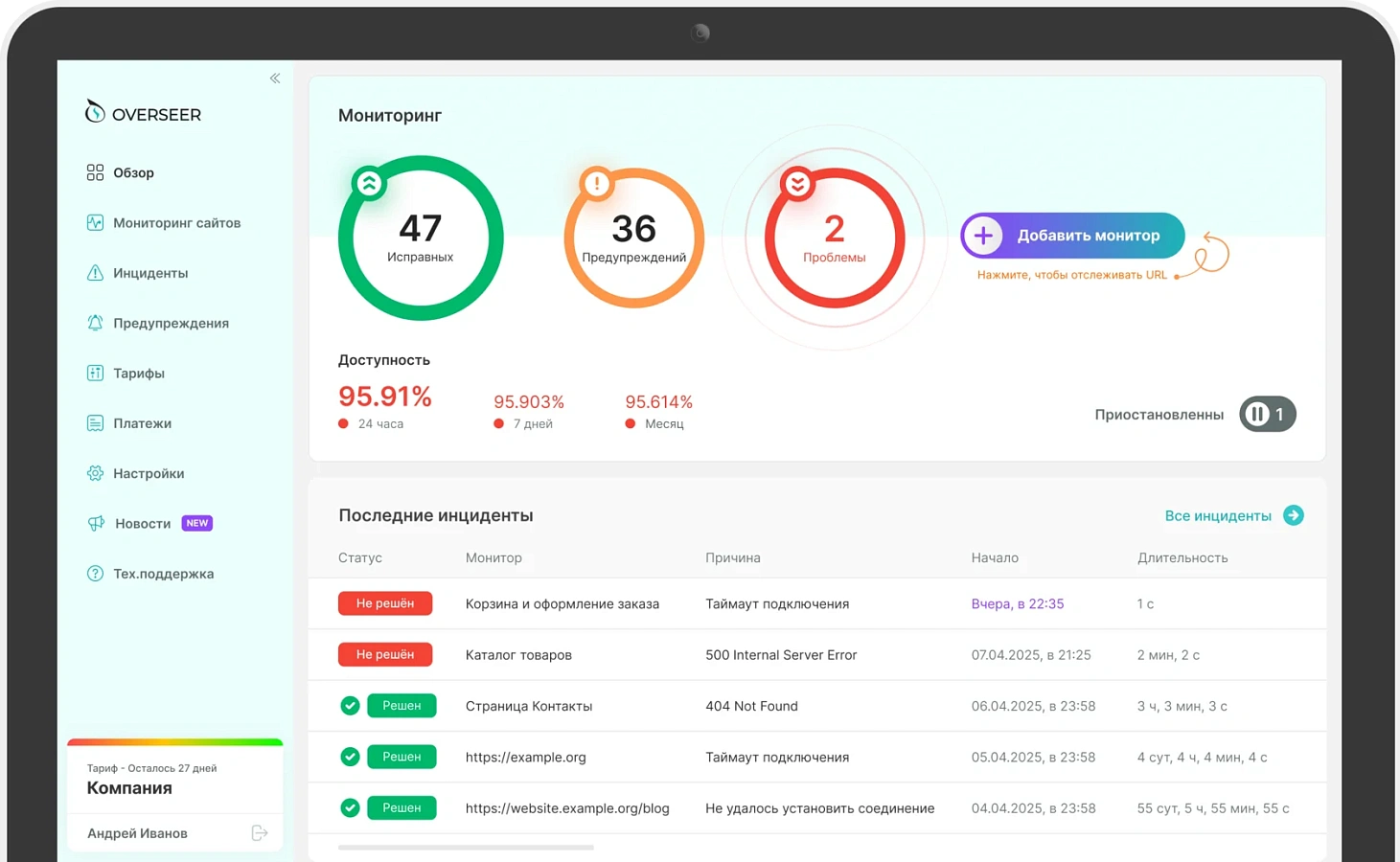Click the logout icon beside Андрей Иванов
Image resolution: width=1400 pixels, height=862 pixels.
[260, 833]
